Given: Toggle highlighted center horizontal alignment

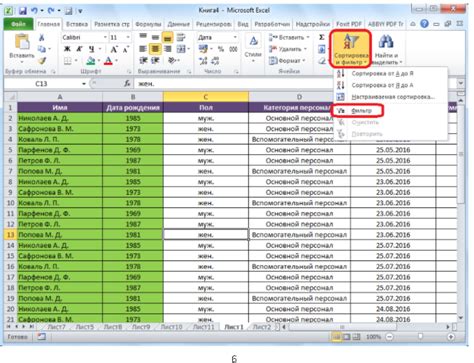Looking at the screenshot, I should [155, 49].
